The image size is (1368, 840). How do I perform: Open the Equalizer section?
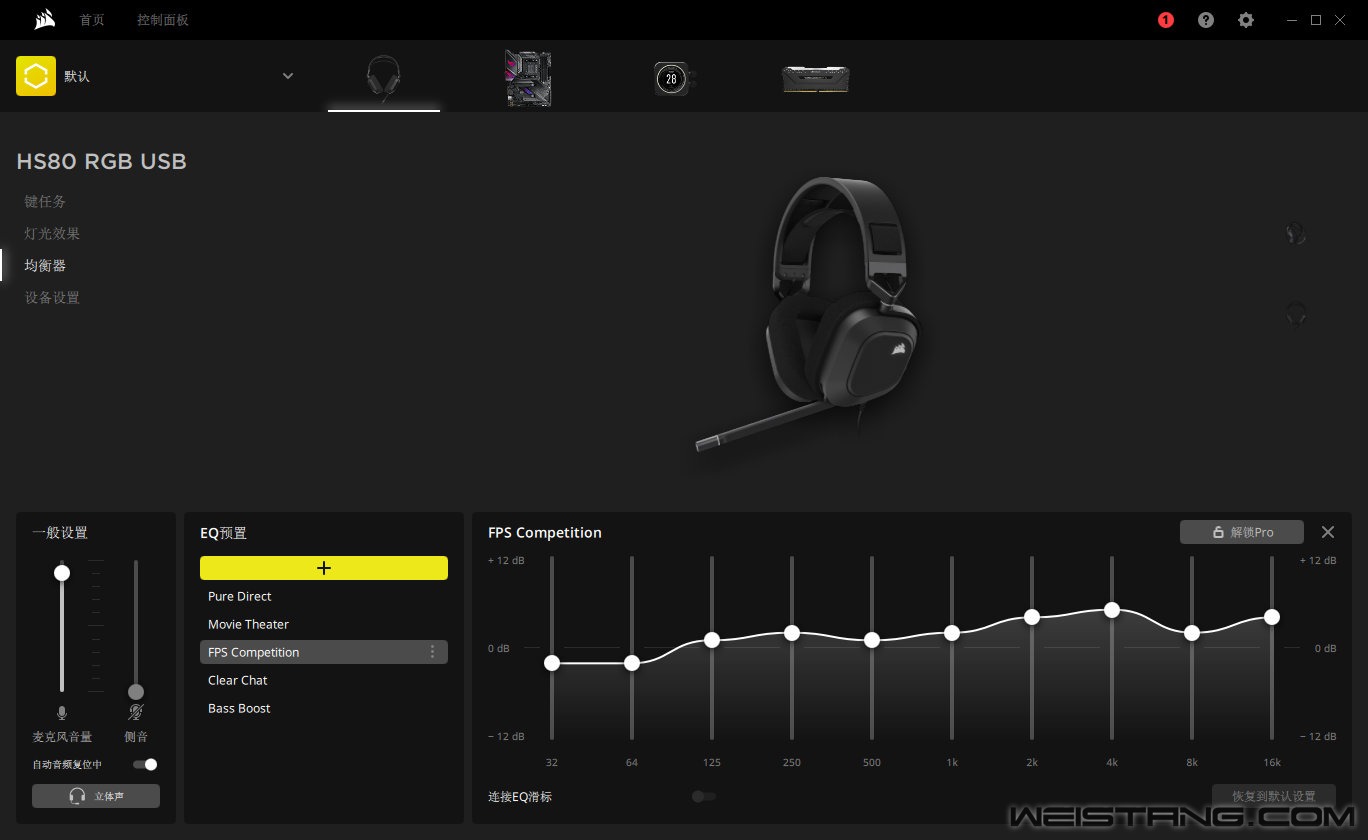tap(45, 265)
